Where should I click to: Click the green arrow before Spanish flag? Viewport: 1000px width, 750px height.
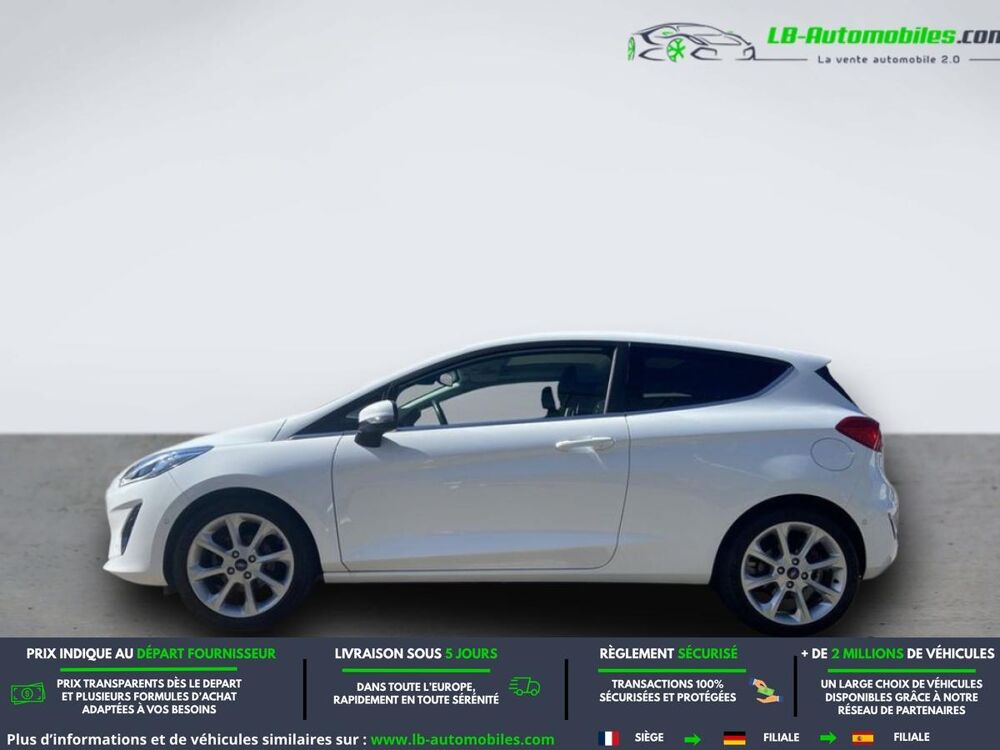coord(828,739)
